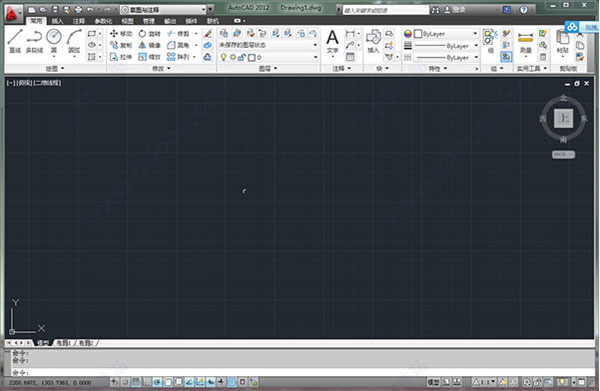600x391 pixels.
Task: Toggle the layer freeze sun icon
Action: pyautogui.click(x=233, y=57)
